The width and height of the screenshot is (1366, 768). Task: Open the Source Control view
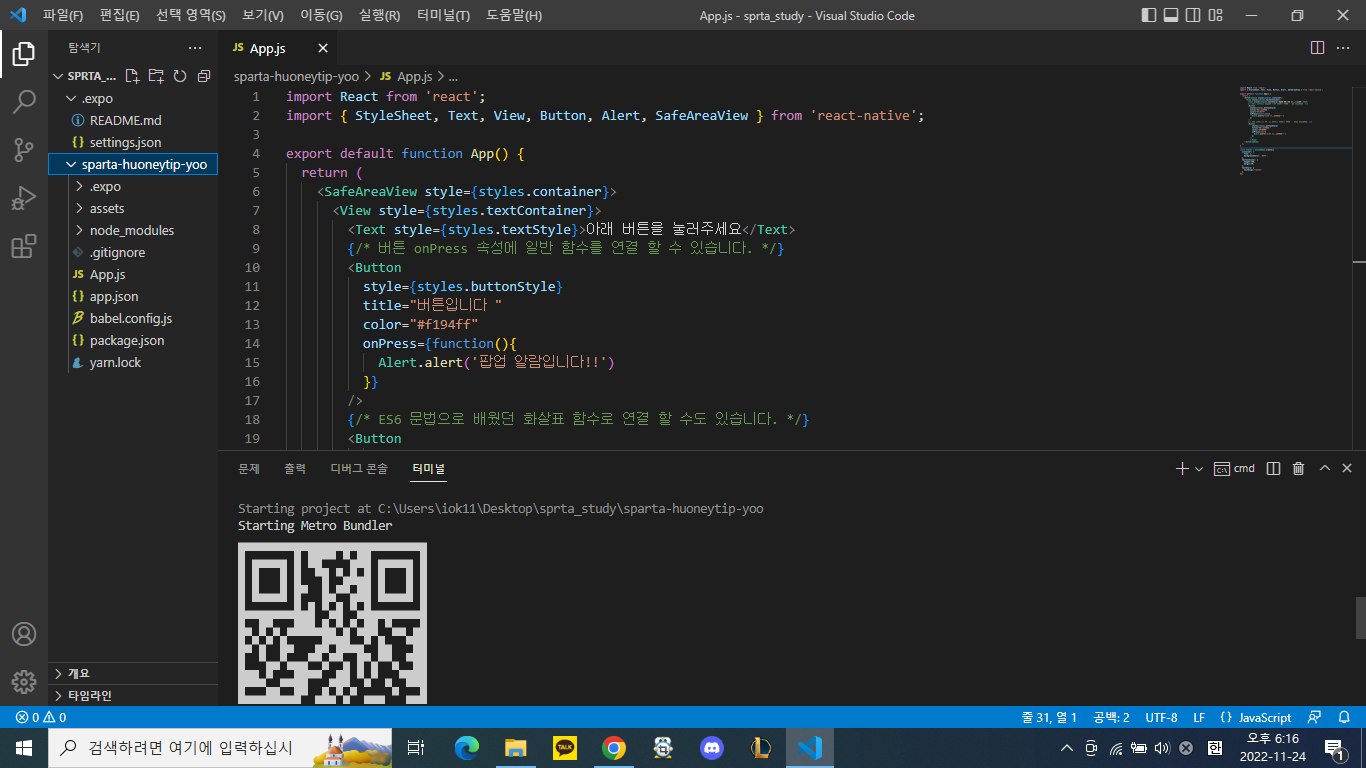click(24, 150)
